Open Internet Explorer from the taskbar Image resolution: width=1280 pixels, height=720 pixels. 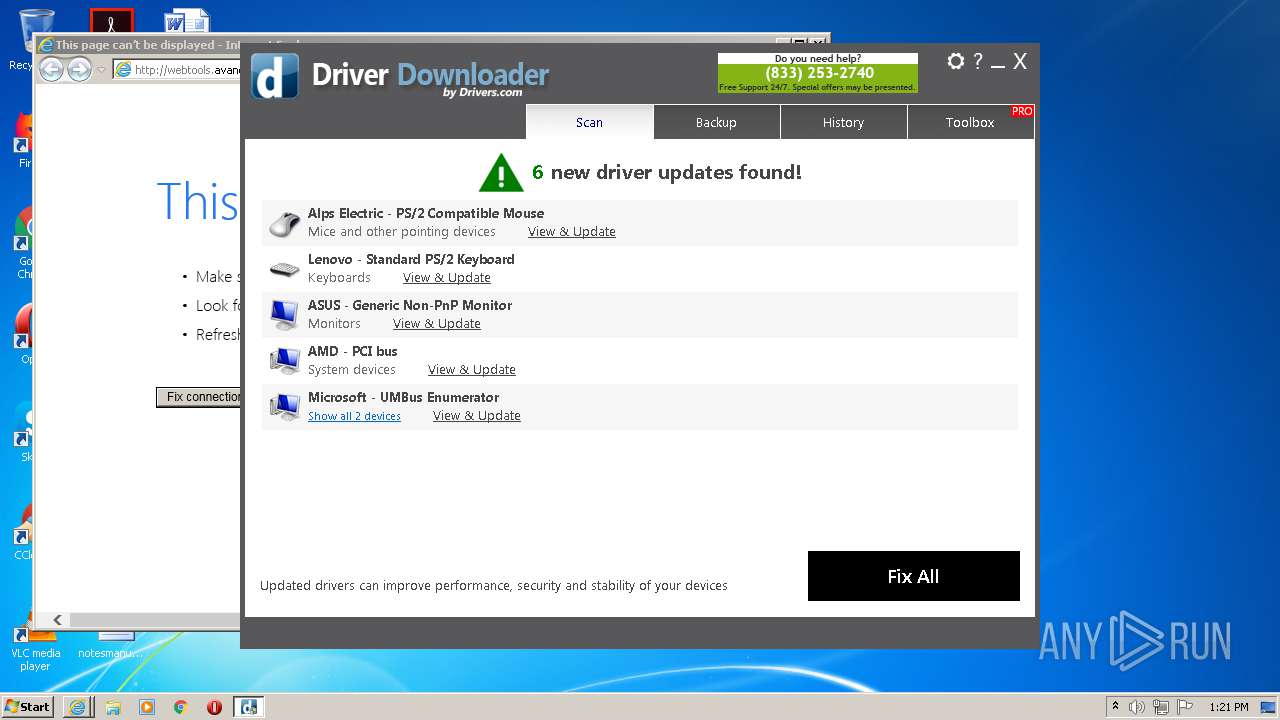(78, 707)
